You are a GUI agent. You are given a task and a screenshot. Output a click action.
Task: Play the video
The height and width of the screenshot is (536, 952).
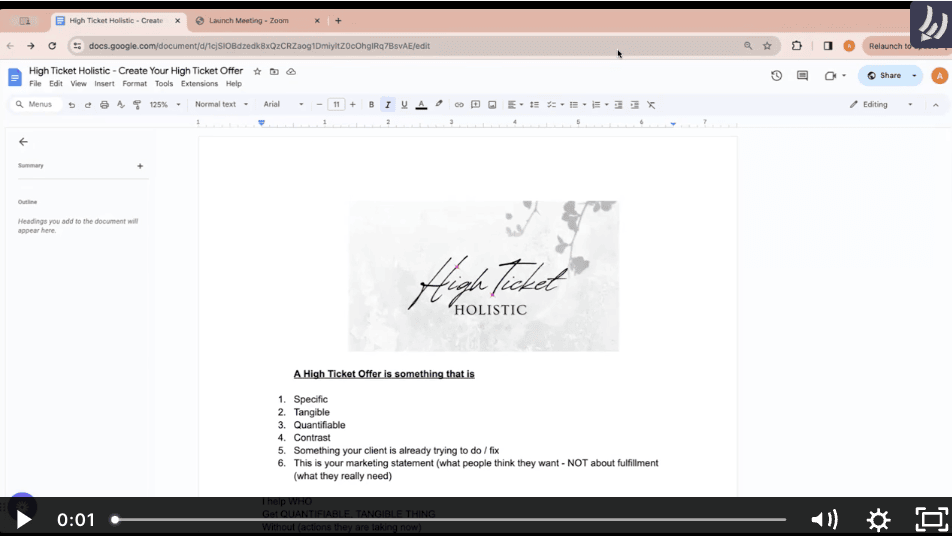pos(24,520)
